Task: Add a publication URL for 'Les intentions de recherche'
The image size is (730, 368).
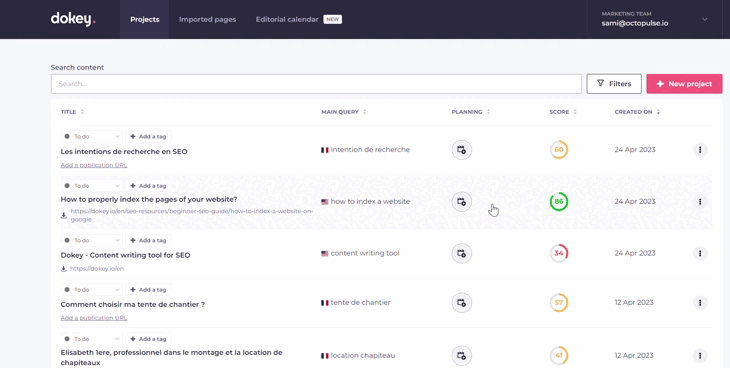Action: (94, 165)
